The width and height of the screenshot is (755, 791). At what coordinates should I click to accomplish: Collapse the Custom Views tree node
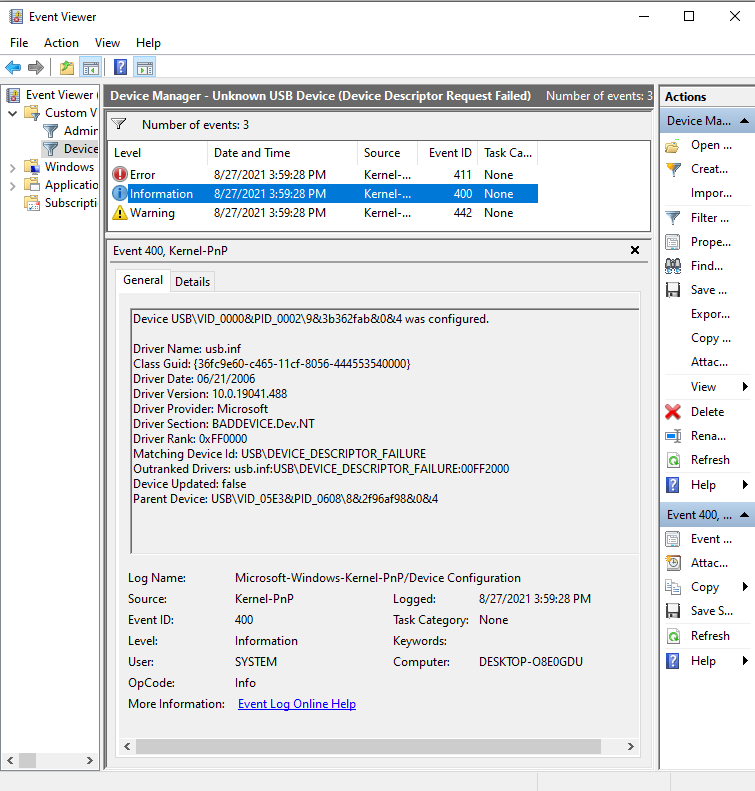tap(13, 113)
